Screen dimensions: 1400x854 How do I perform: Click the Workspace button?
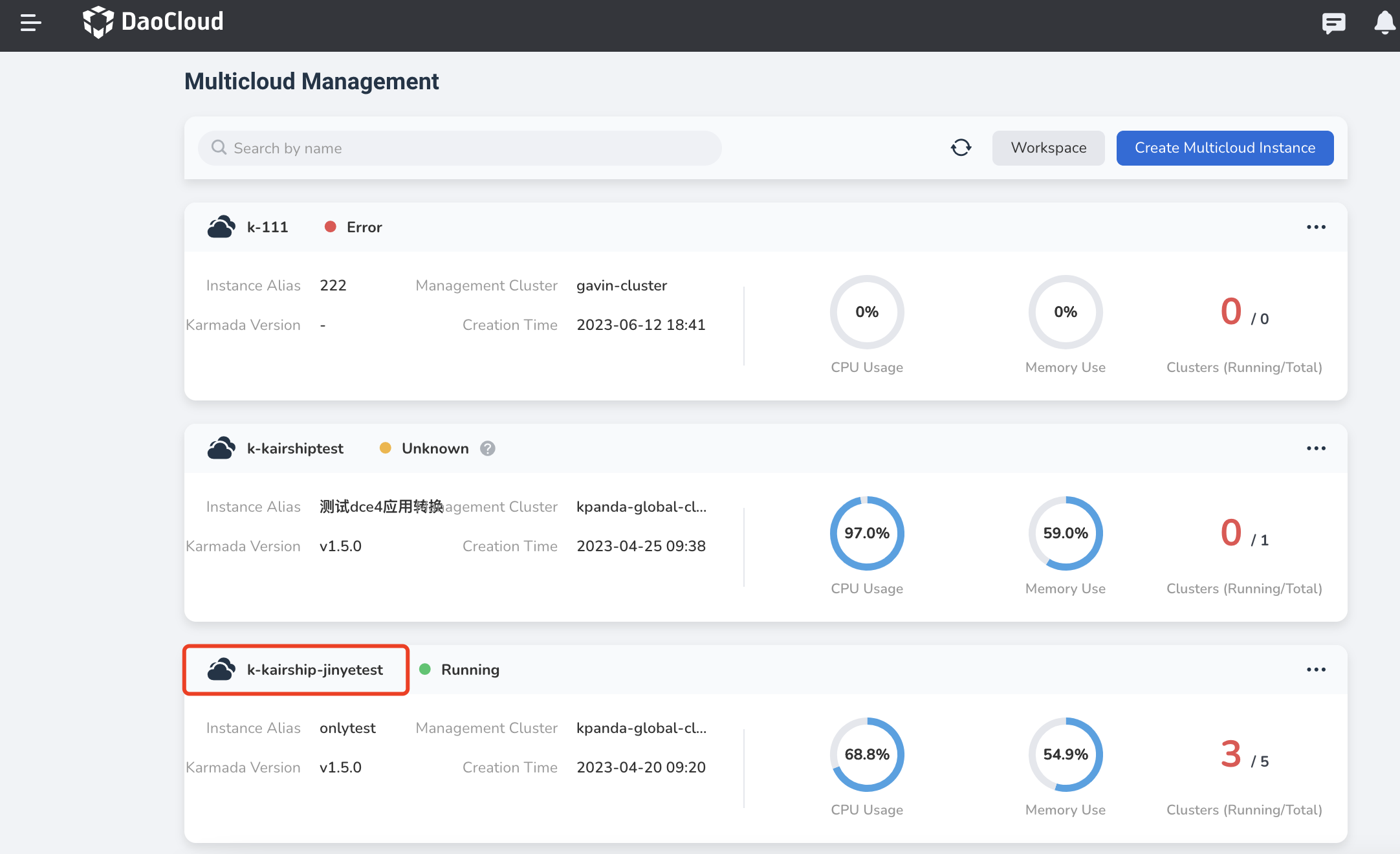click(1048, 148)
